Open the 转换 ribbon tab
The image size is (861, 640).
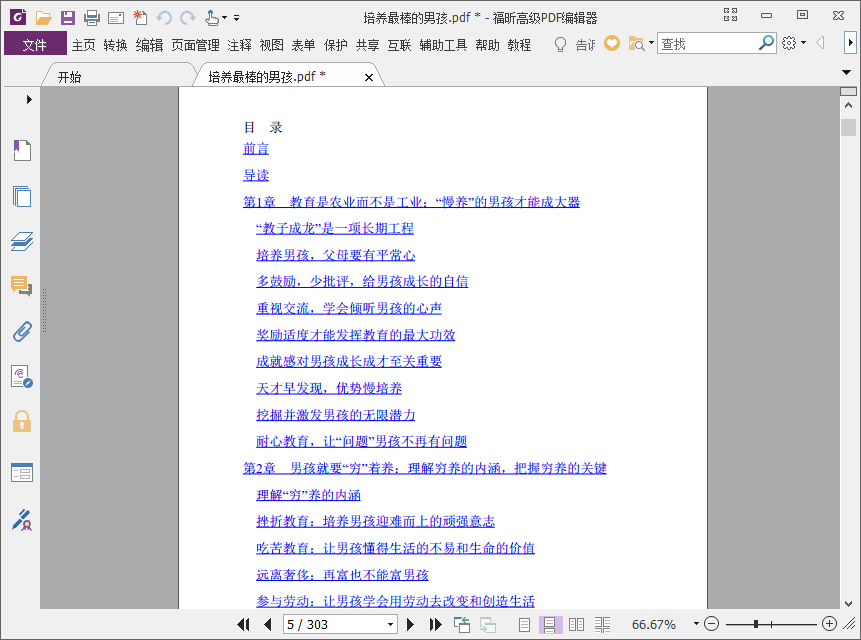[115, 45]
